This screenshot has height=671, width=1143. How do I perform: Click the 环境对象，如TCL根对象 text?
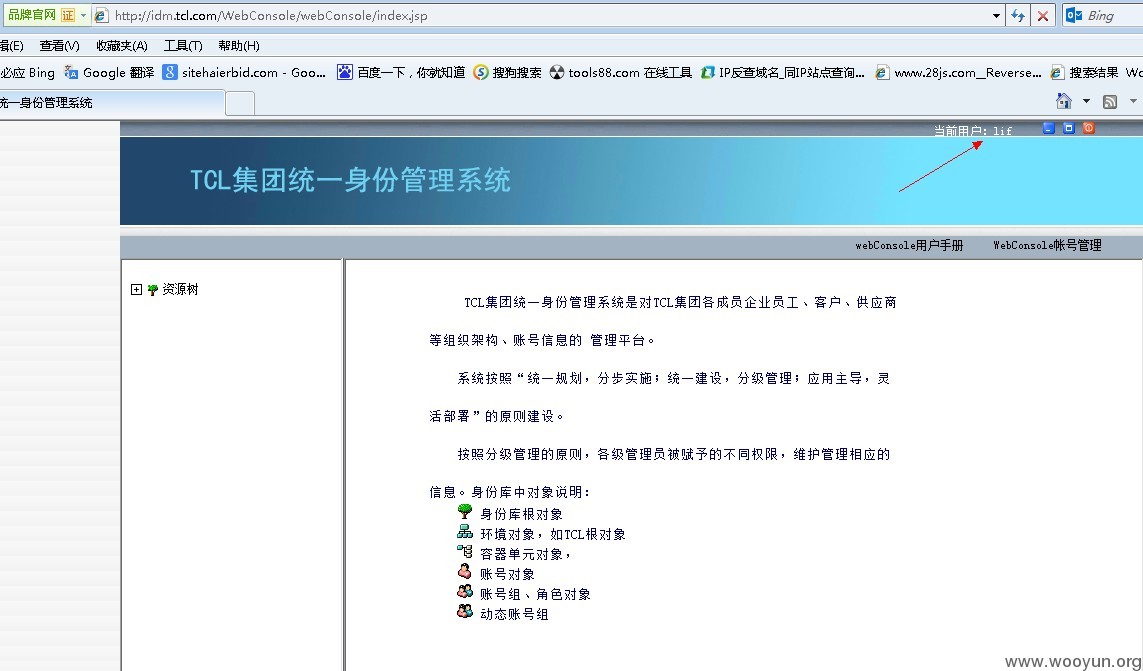tap(553, 535)
